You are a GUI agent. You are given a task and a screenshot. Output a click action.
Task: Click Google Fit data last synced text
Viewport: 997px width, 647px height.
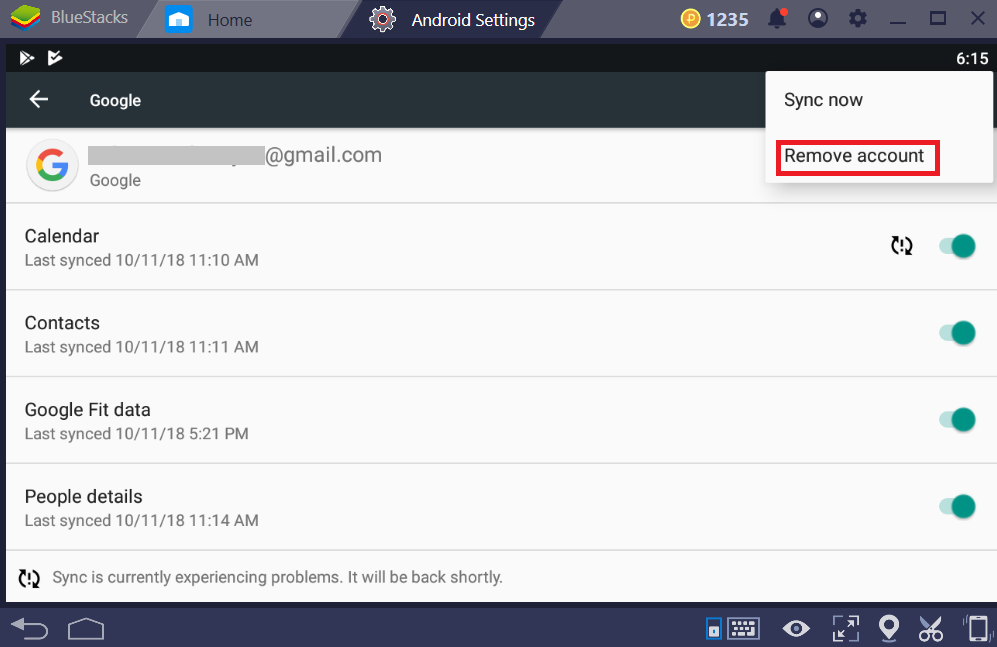click(137, 433)
